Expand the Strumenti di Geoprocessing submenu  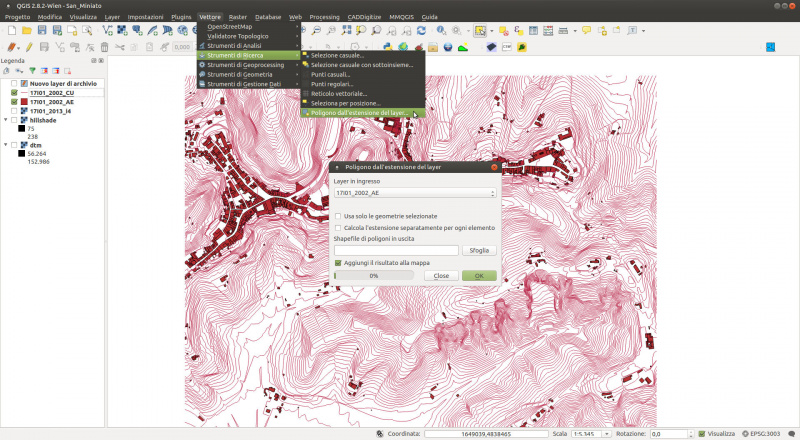248,65
